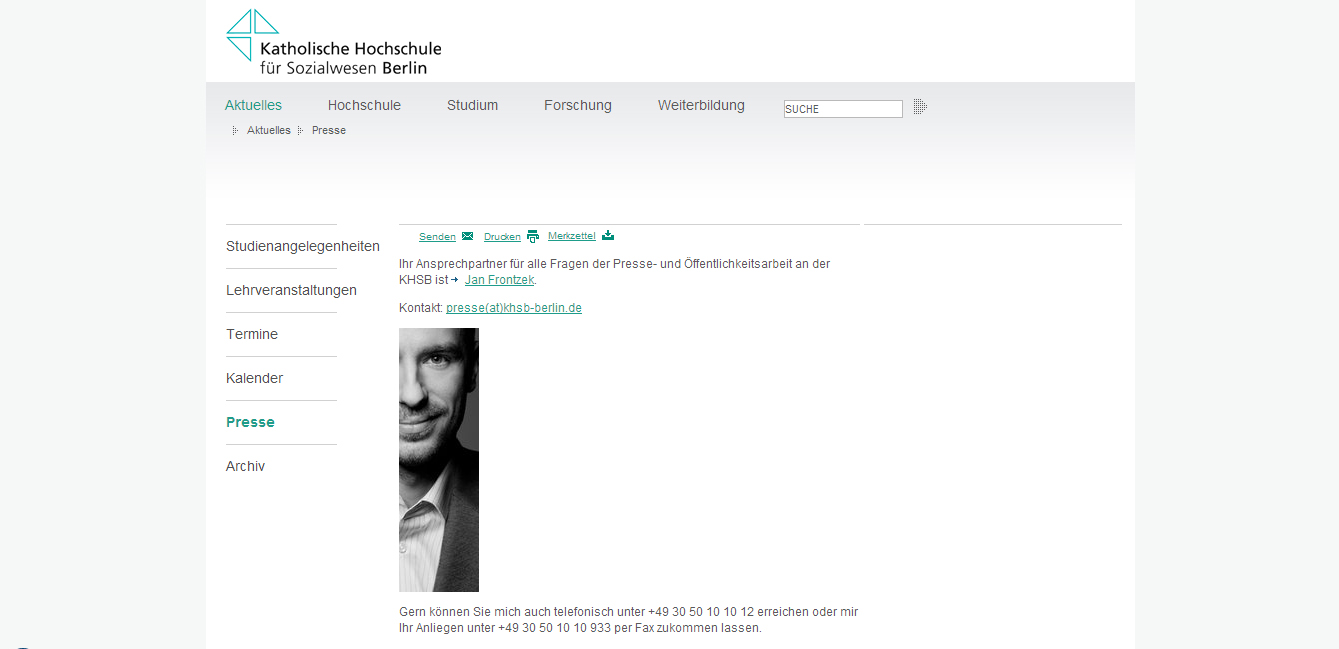Click the Katholische Hochschule logo
The width and height of the screenshot is (1339, 649).
point(333,42)
